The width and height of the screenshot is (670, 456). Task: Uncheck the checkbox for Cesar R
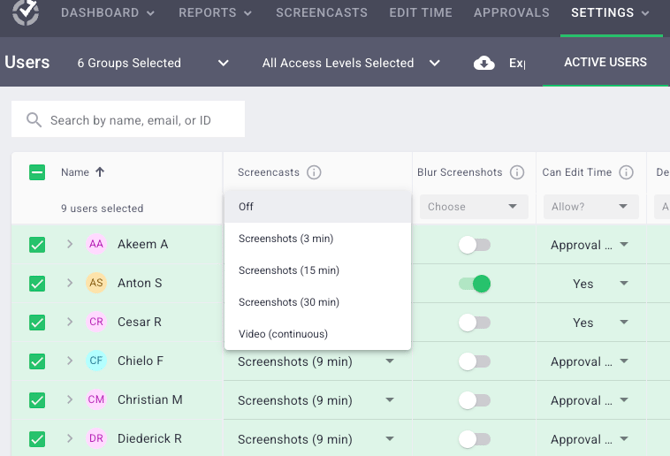pyautogui.click(x=37, y=323)
